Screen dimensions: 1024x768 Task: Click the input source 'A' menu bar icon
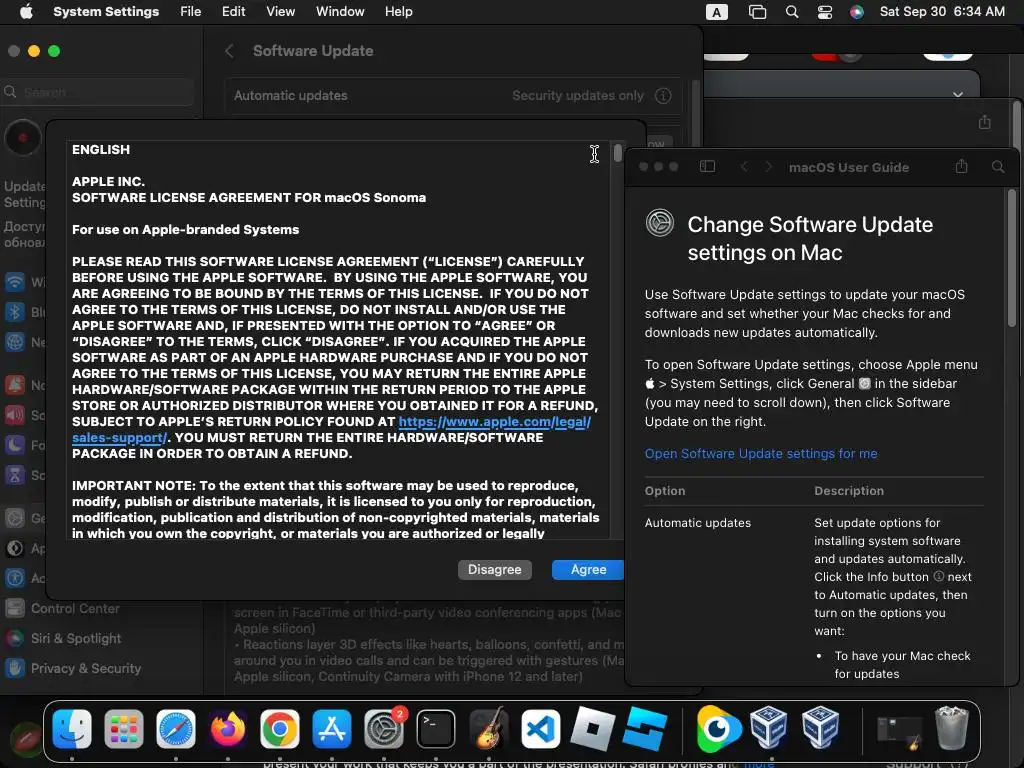click(x=716, y=12)
